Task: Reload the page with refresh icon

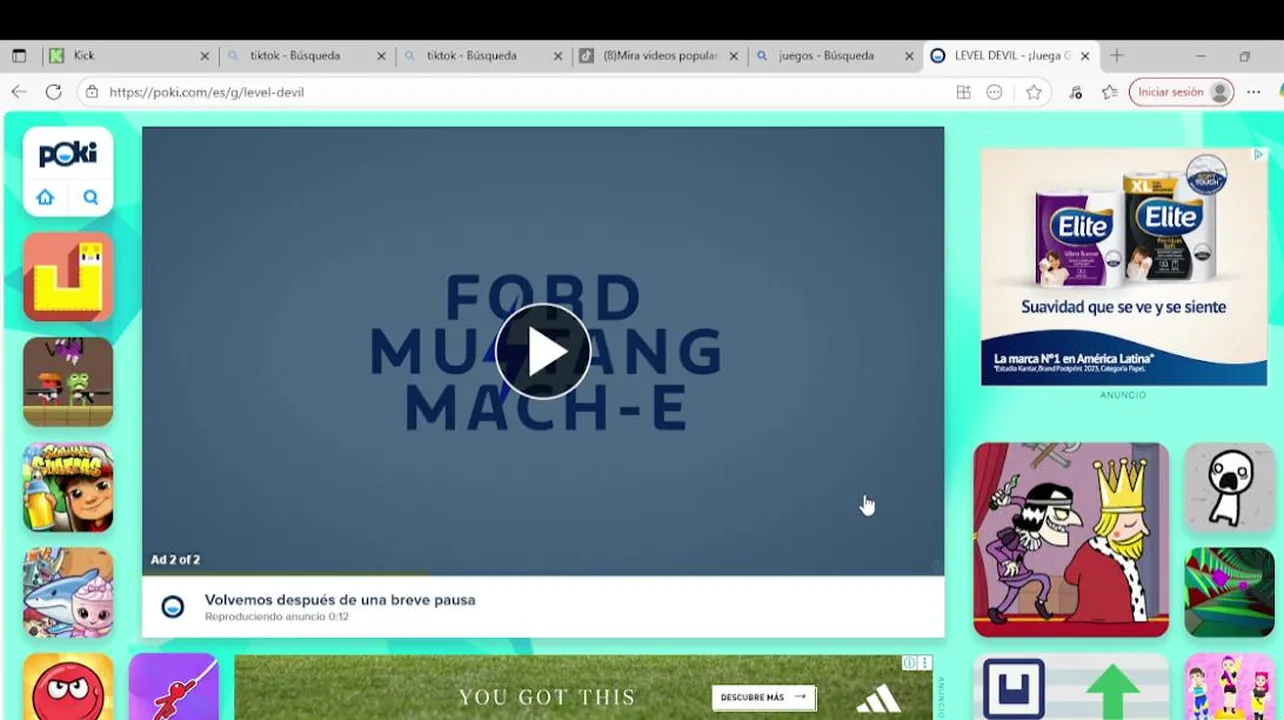Action: point(54,92)
